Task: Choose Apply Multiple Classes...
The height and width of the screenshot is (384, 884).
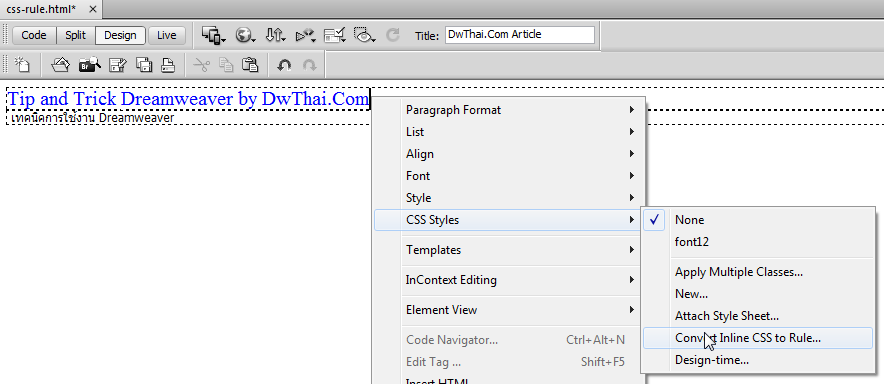Action: [x=758, y=272]
